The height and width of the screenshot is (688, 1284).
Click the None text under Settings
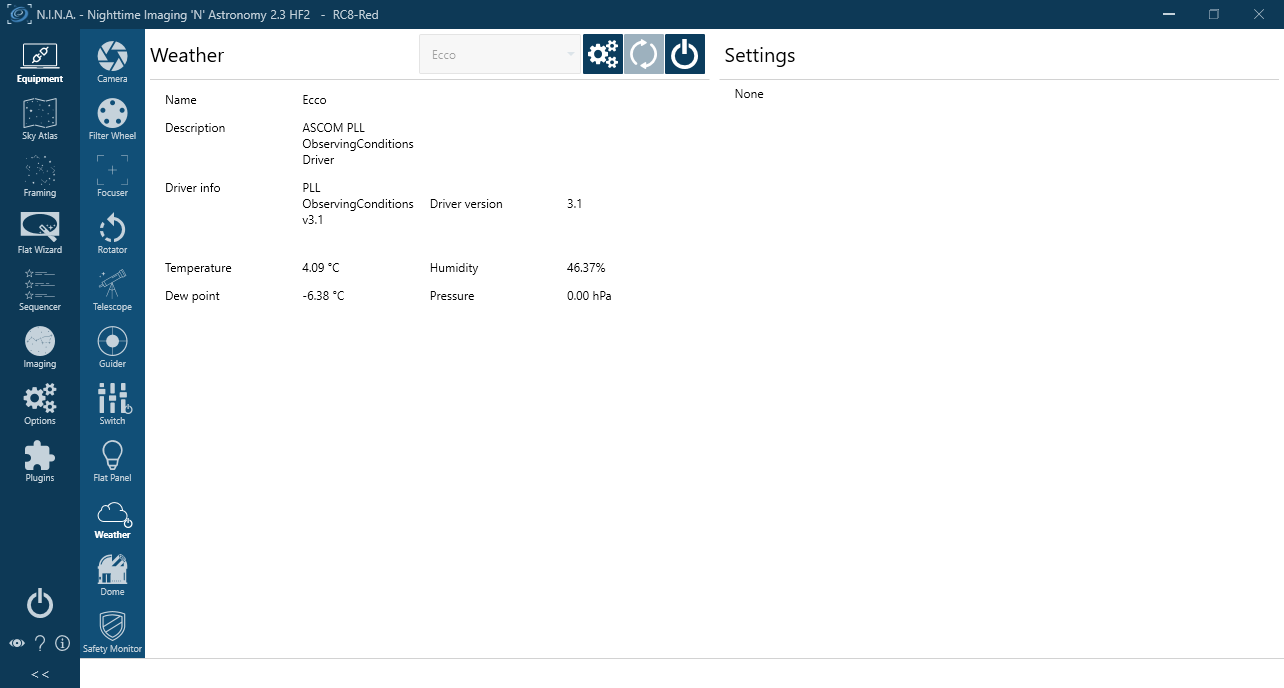[x=749, y=94]
